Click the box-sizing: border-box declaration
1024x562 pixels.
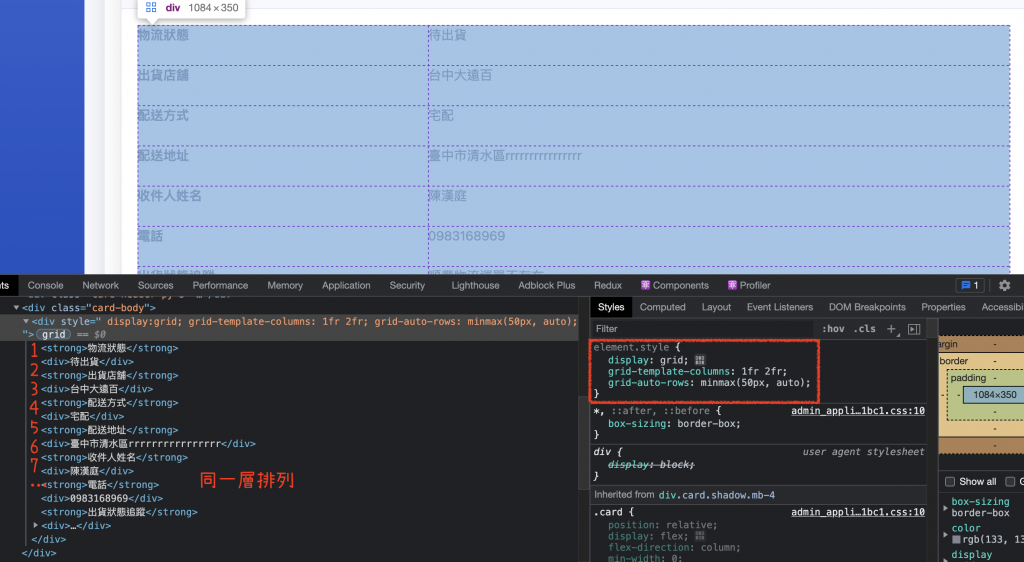pyautogui.click(x=674, y=424)
